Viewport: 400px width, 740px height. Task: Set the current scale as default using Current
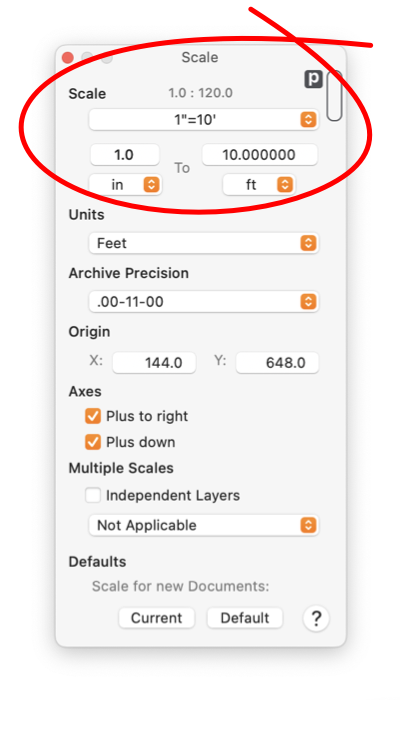pos(157,618)
